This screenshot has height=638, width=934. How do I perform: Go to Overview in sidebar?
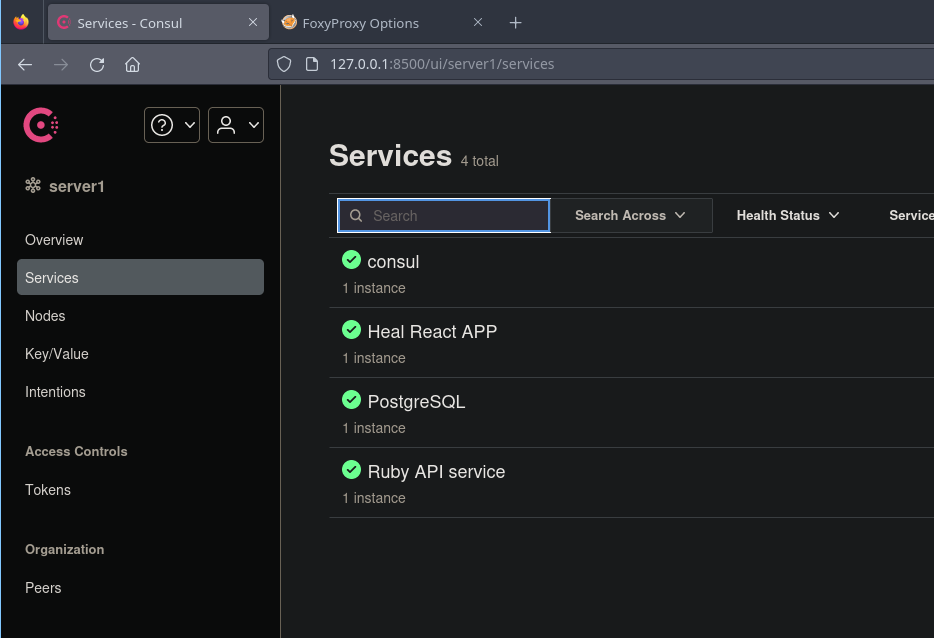[x=54, y=239]
